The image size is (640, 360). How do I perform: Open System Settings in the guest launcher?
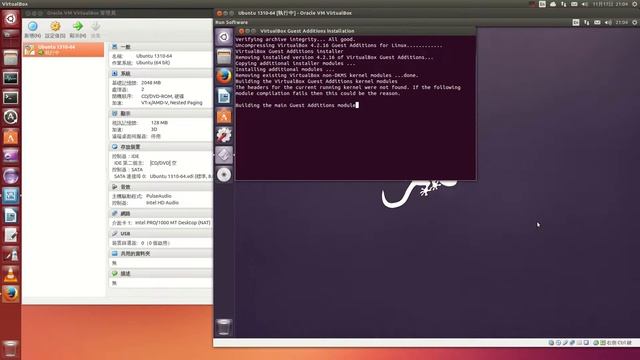click(x=224, y=135)
